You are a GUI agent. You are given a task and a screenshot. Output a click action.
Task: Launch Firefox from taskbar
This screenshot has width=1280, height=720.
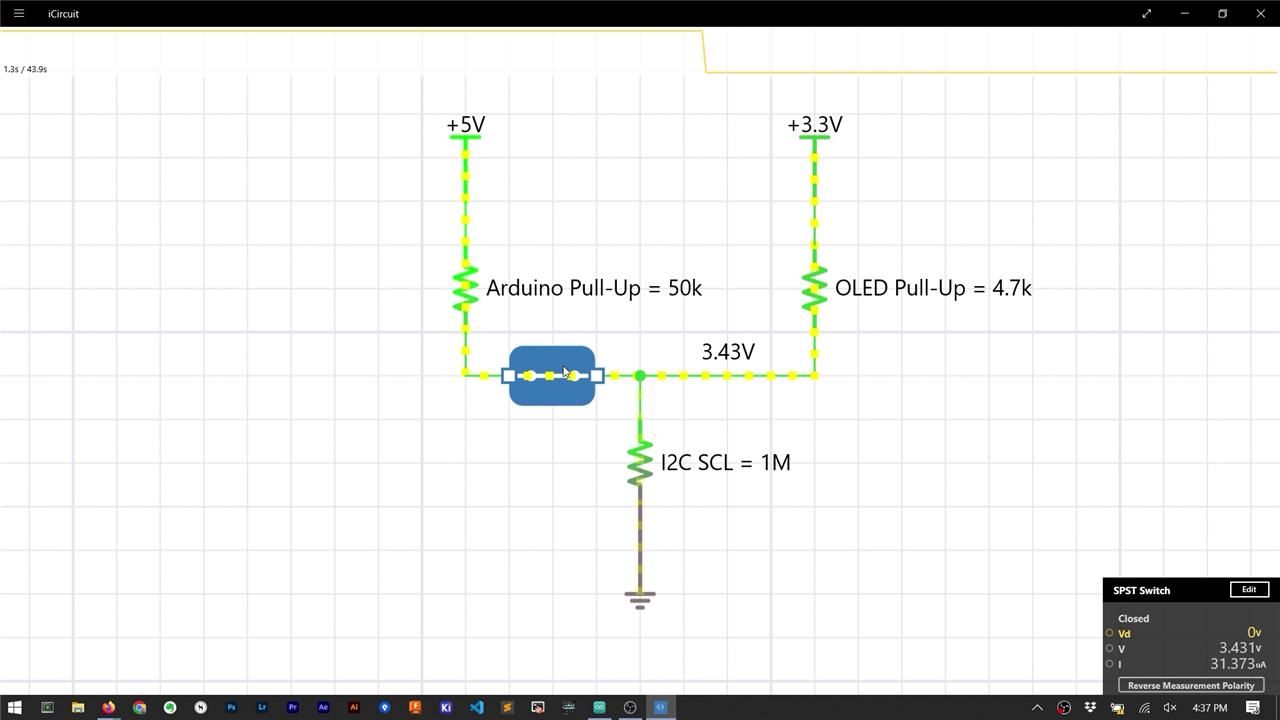click(108, 707)
